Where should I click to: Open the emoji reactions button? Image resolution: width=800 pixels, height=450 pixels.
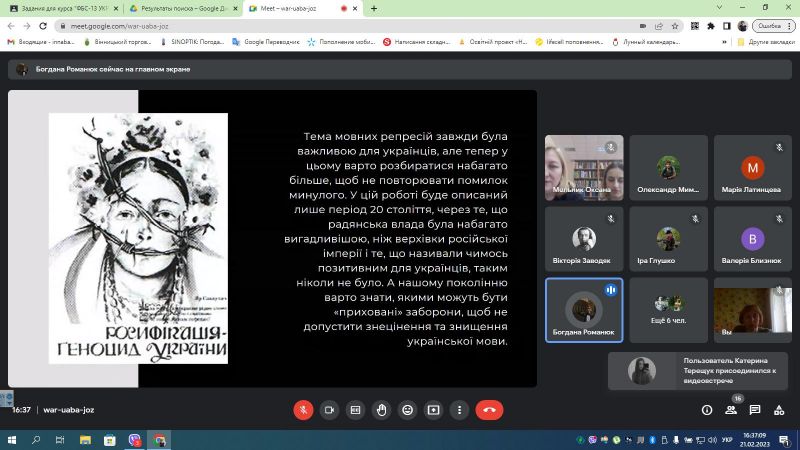(x=407, y=410)
